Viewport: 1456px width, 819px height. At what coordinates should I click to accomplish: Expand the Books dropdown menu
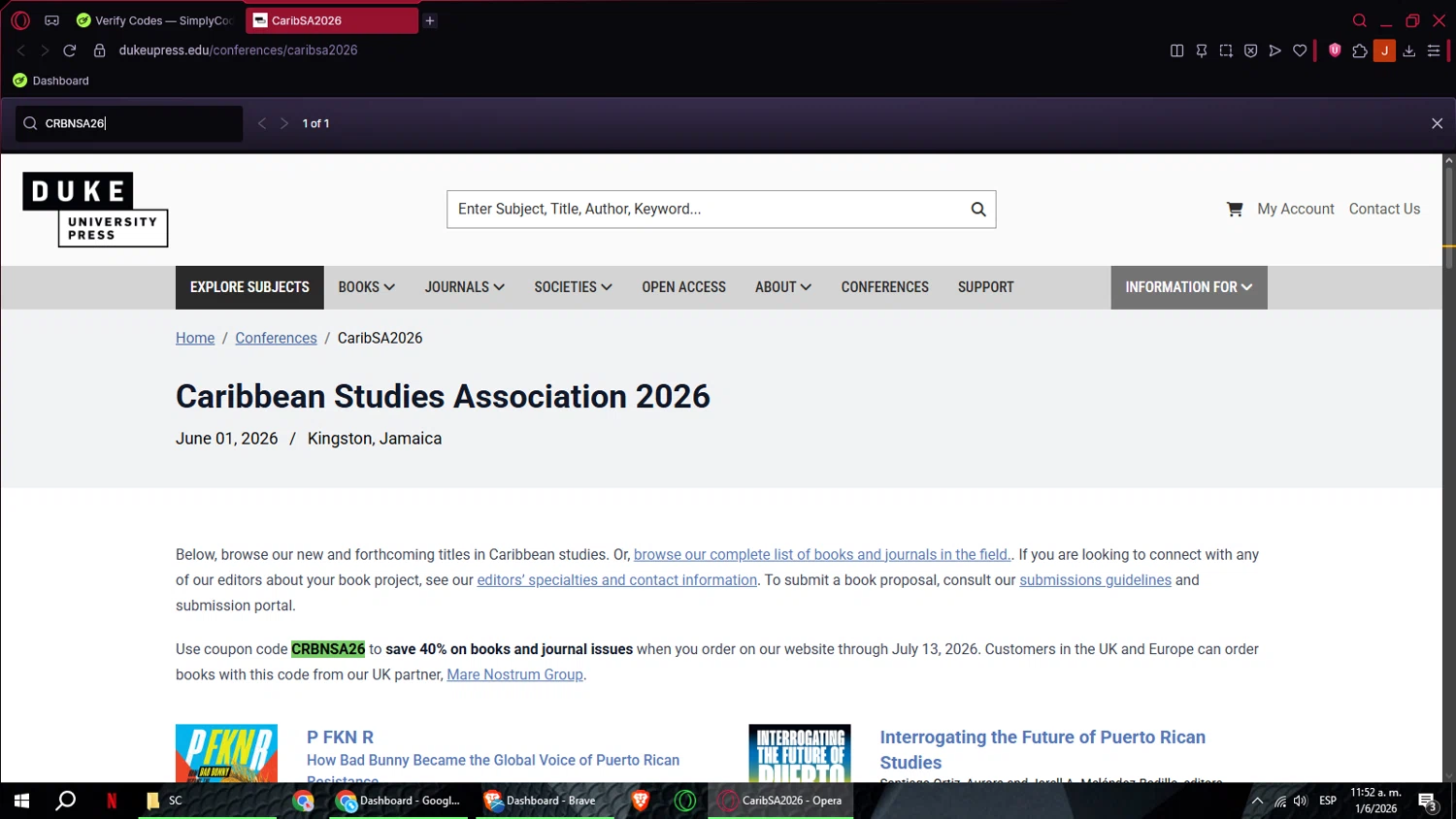pos(367,287)
